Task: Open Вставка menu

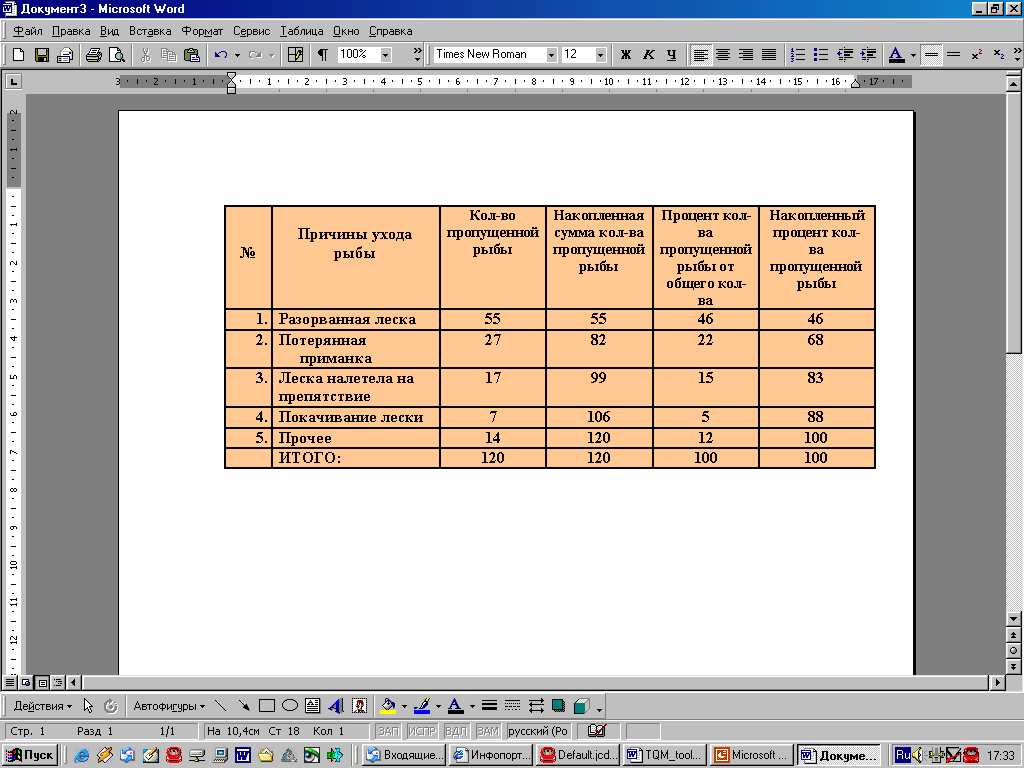Action: [150, 31]
